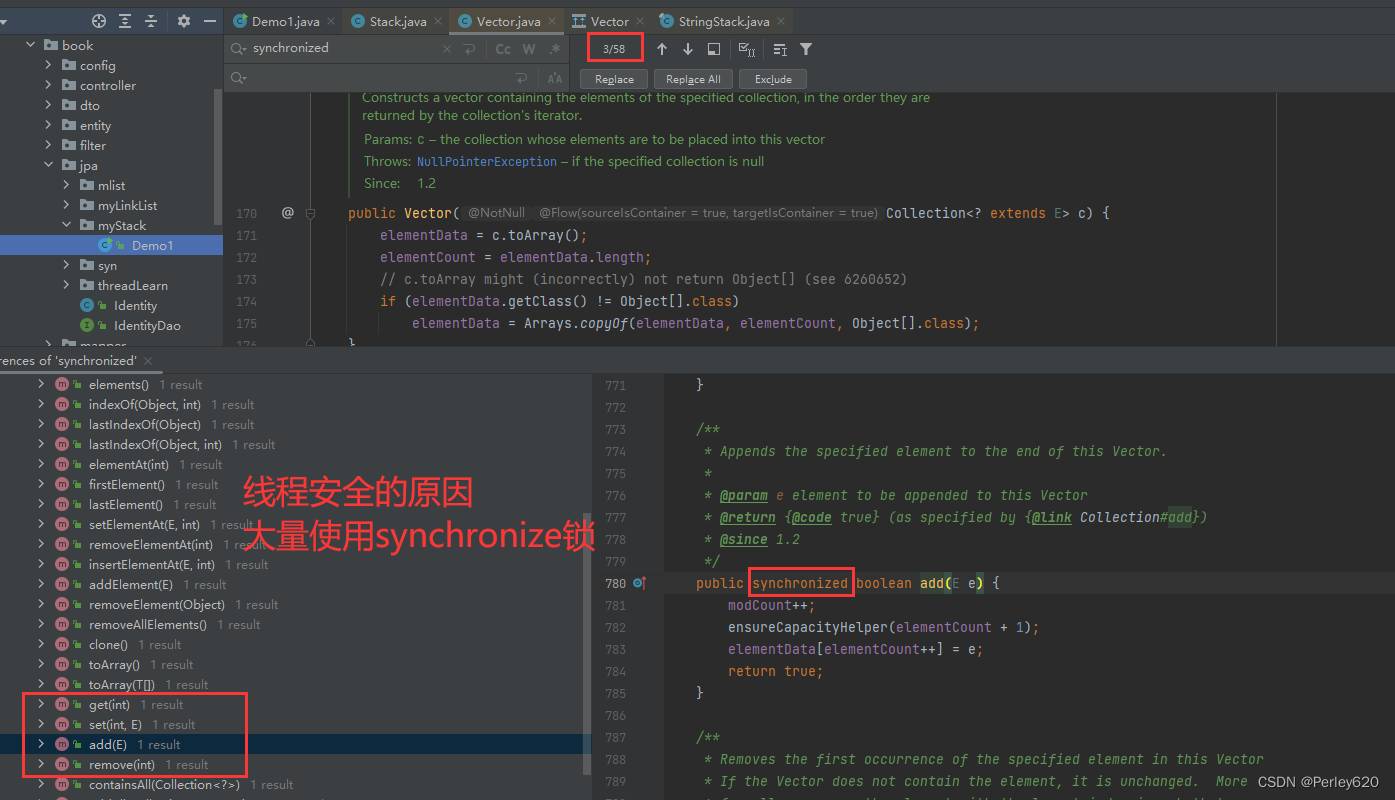Expand the threadLearn folder
This screenshot has height=800, width=1395.
(66, 285)
